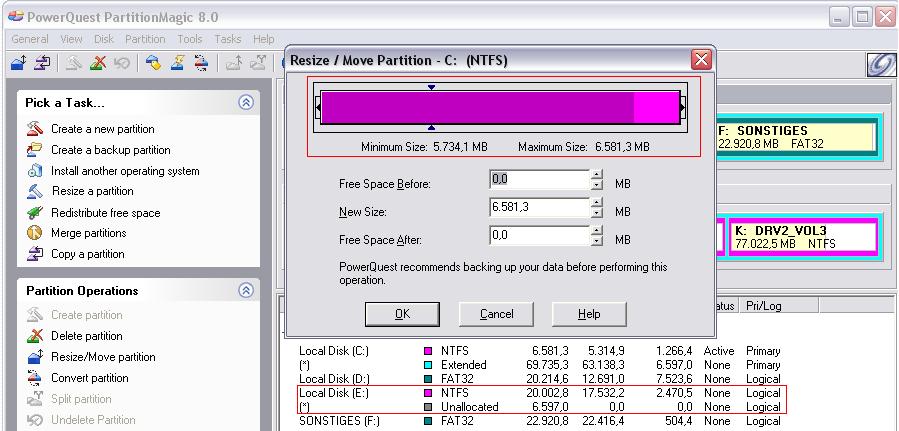Screen dimensions: 899x431
Task: Click the grey swatch in Unallocated row
Action: click(428, 407)
